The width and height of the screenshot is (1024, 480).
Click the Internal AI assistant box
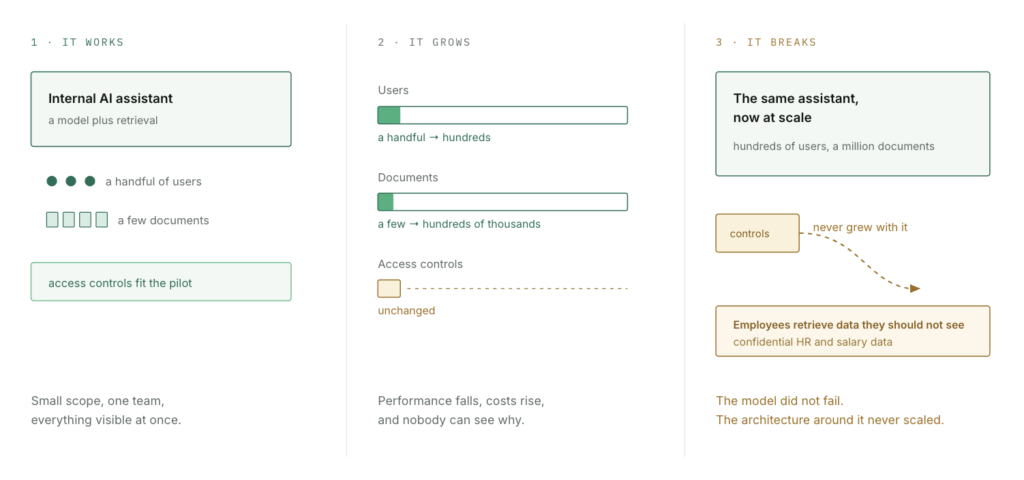coord(161,109)
